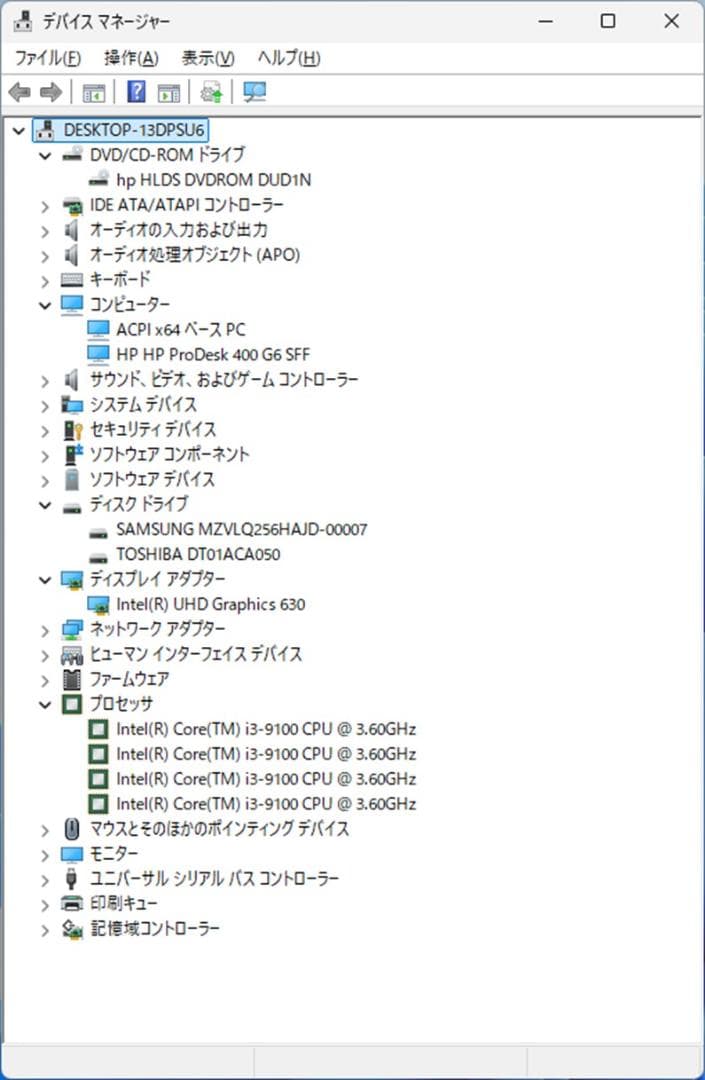Screen dimensions: 705x1080
Task: Expand the IDE ATA/ATAPI コントローラー node
Action: (x=45, y=206)
